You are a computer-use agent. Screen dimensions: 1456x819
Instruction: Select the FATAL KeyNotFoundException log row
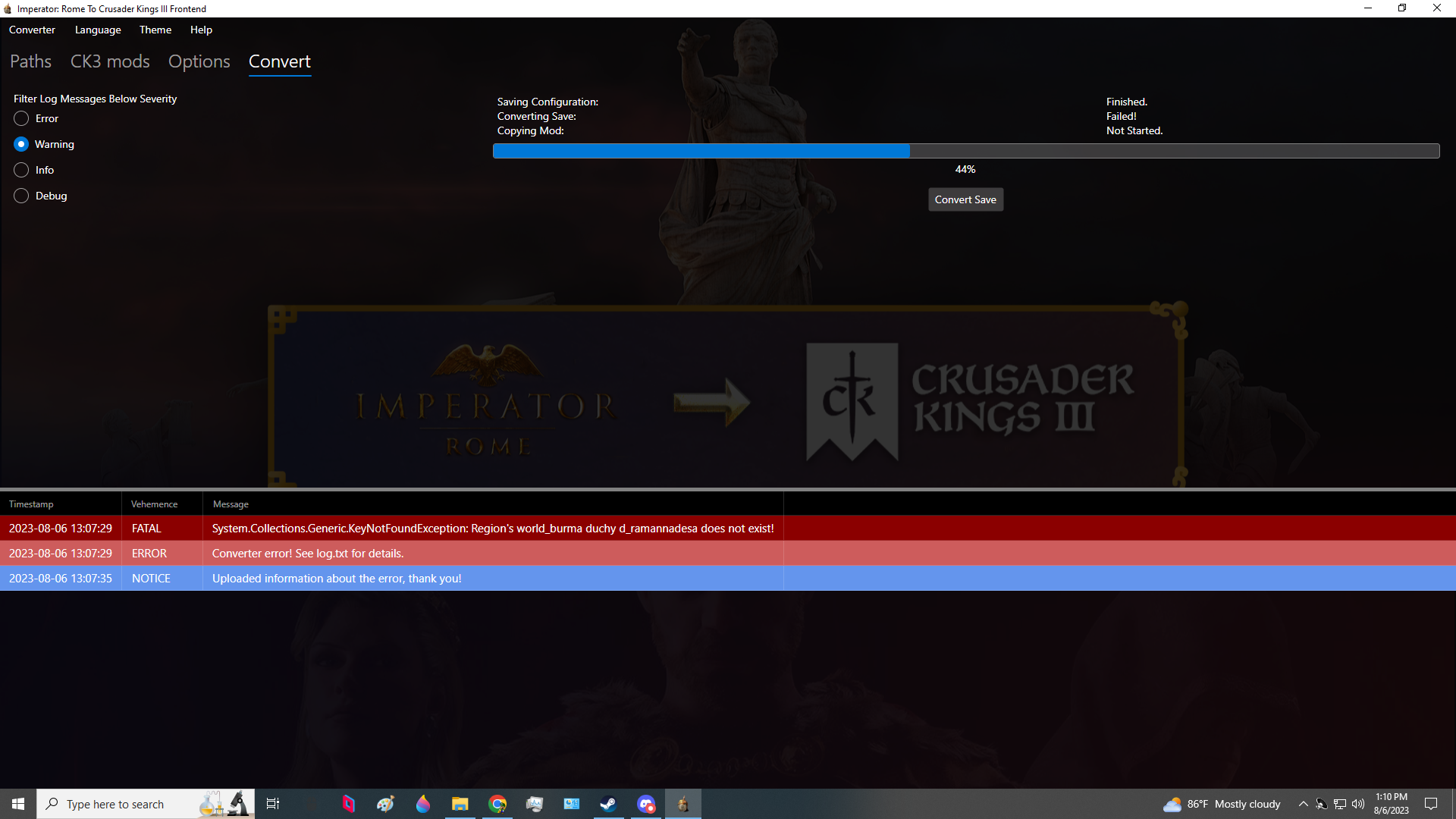[x=728, y=529]
